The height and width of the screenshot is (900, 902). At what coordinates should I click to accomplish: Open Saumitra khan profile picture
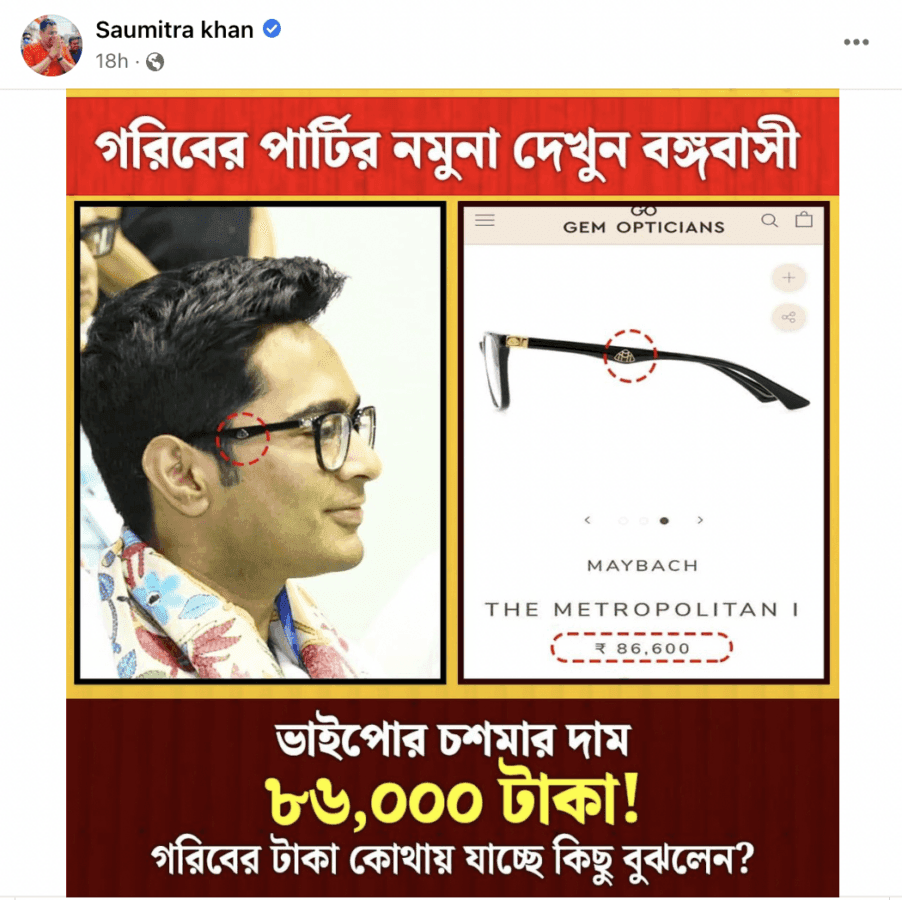tap(51, 45)
